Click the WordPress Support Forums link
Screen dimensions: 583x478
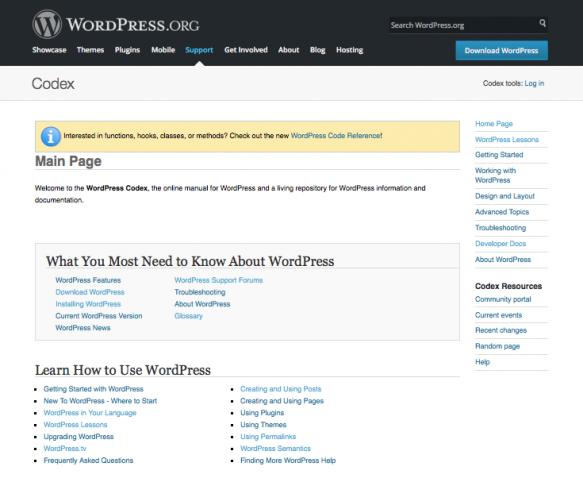point(219,280)
